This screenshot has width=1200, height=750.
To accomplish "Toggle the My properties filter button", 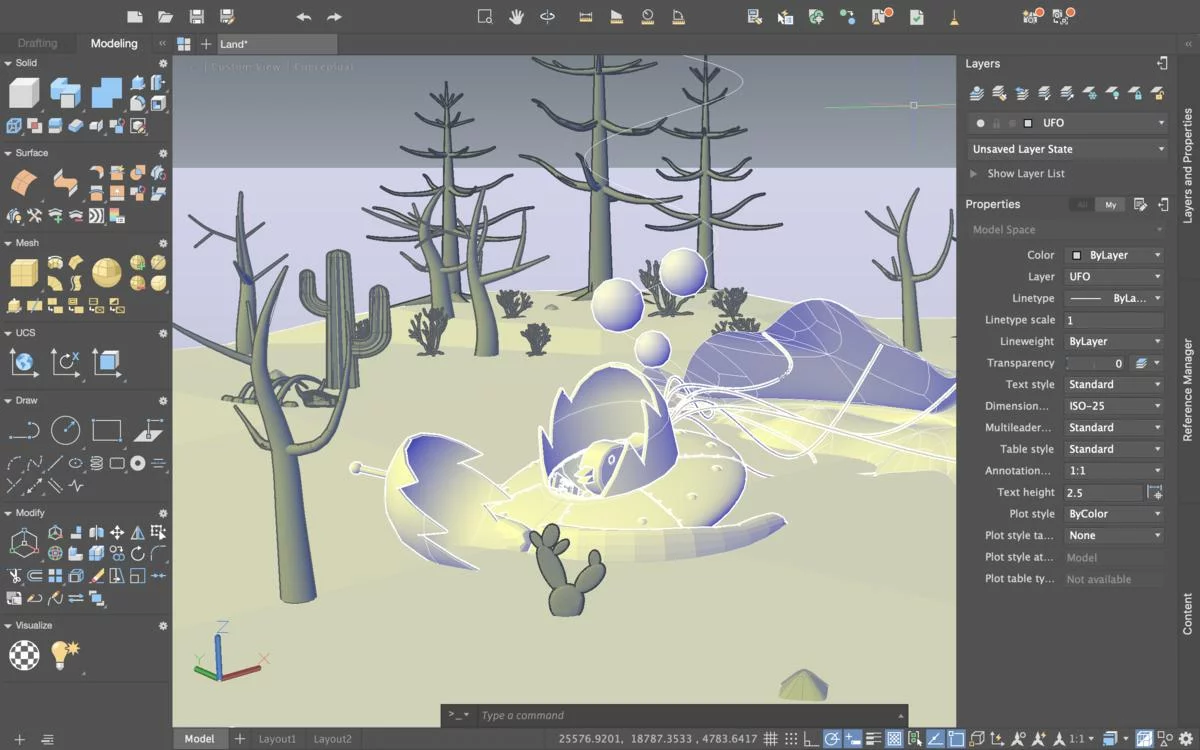I will (1110, 204).
